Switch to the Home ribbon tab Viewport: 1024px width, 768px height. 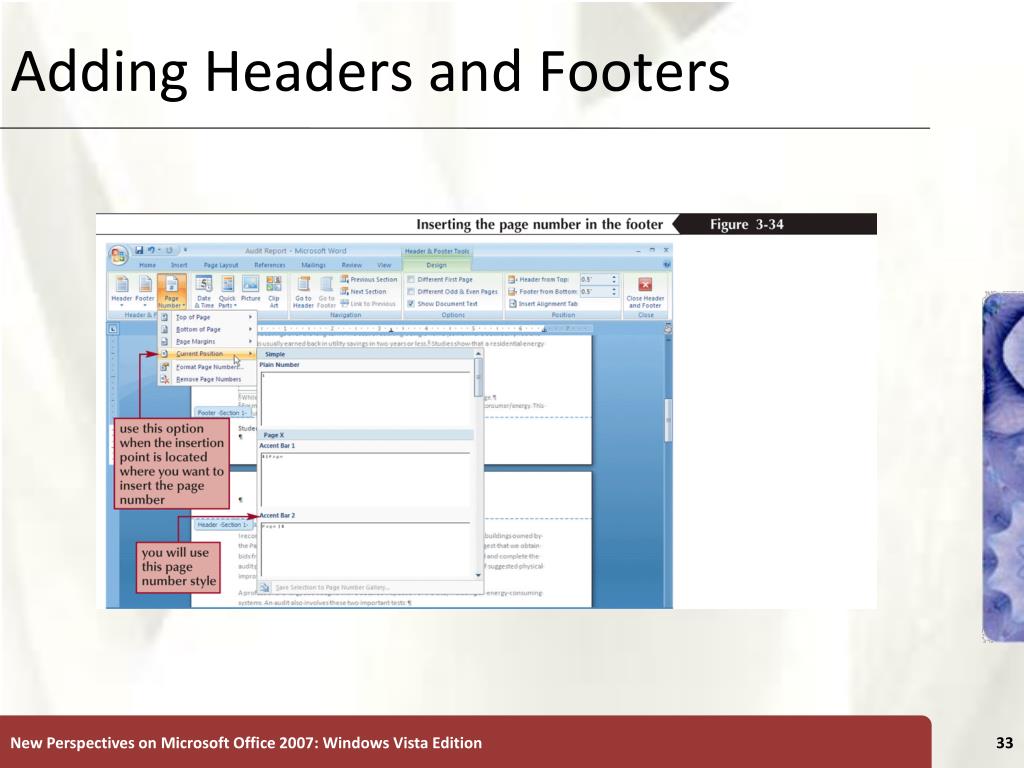148,265
